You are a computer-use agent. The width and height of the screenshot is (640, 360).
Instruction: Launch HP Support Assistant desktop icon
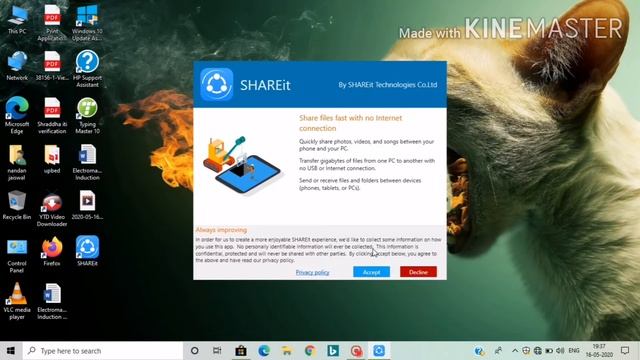pos(87,69)
